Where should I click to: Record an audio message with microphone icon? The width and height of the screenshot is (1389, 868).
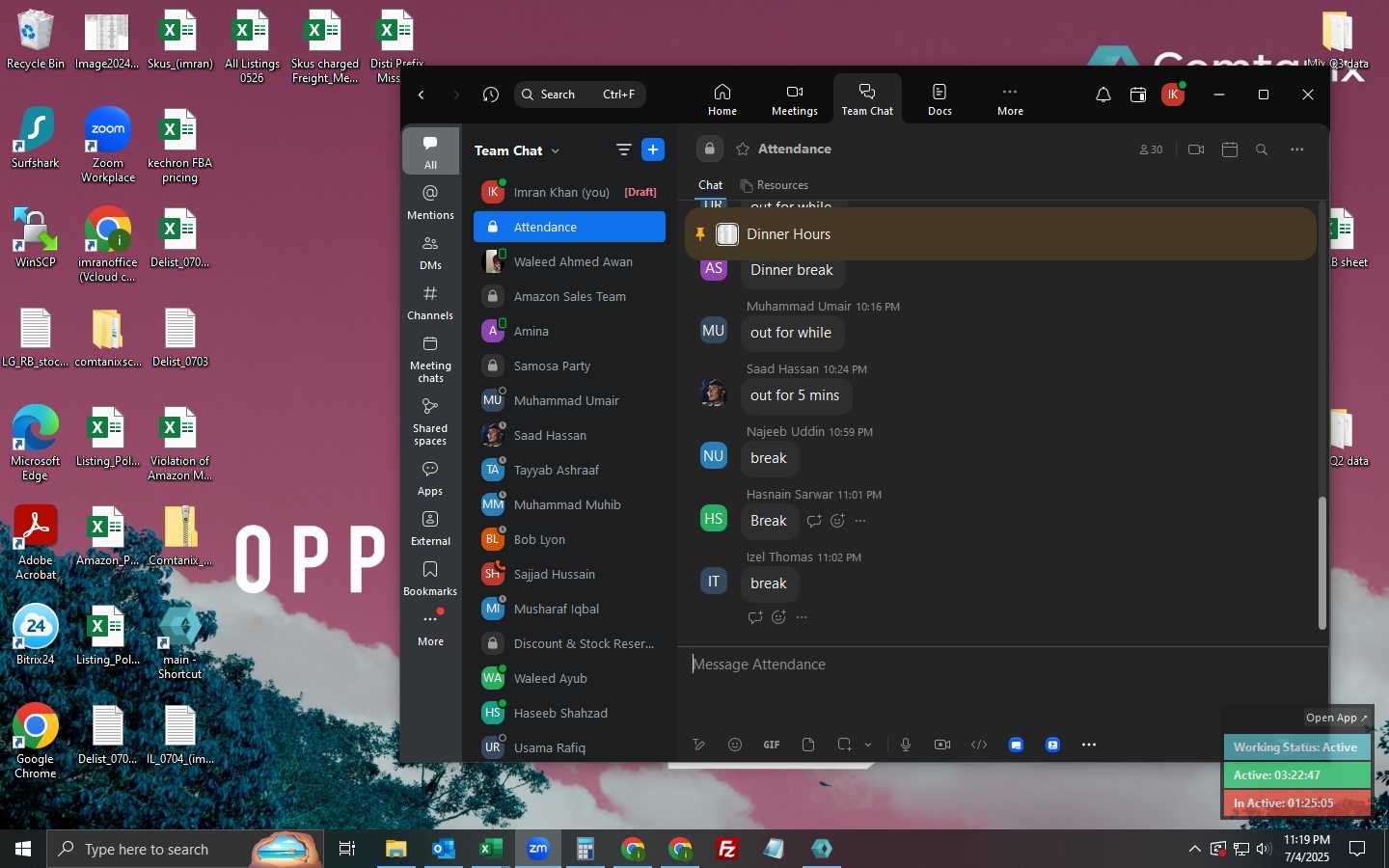click(x=906, y=745)
